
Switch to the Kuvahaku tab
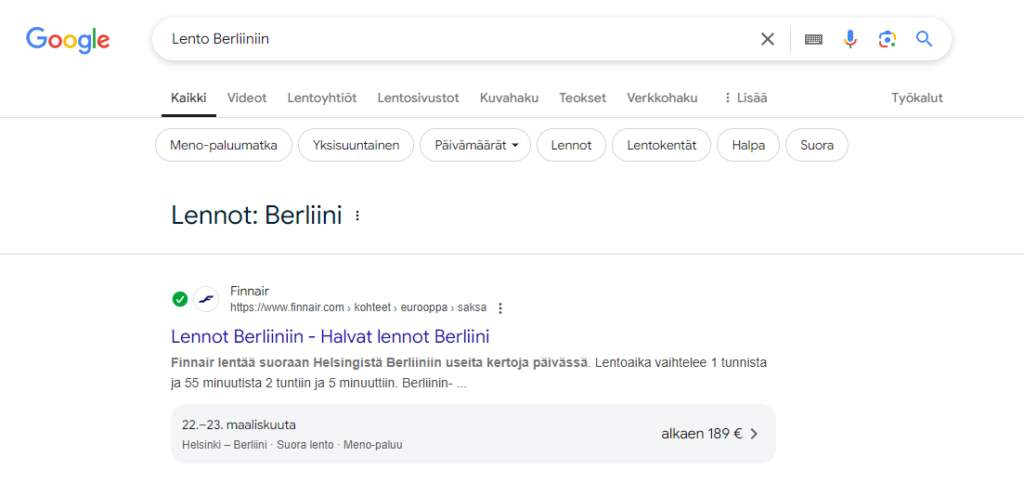tap(509, 98)
